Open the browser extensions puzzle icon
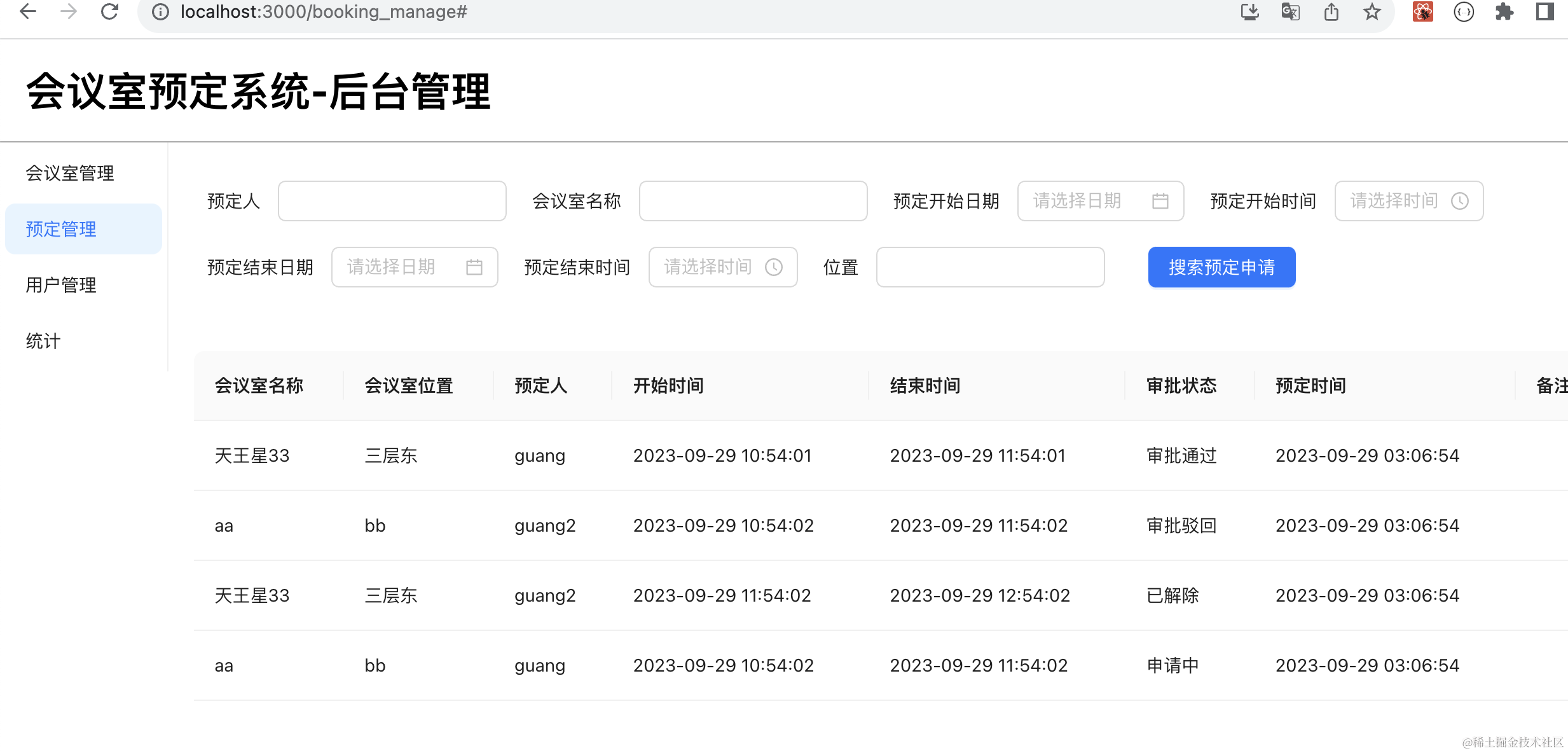Screen dimensions: 1568x753 point(1504,11)
